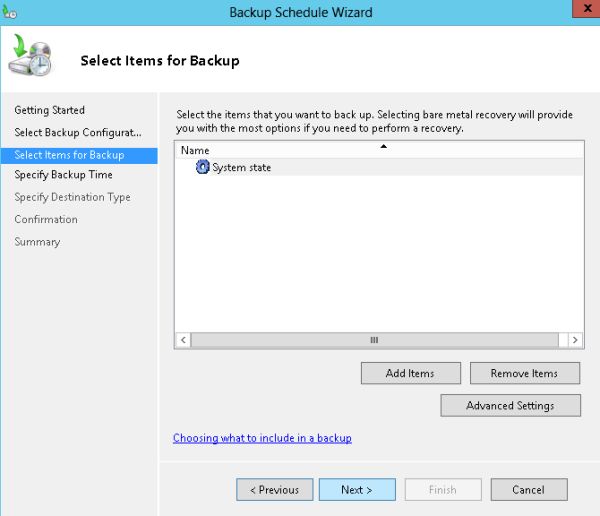Image resolution: width=600 pixels, height=516 pixels.
Task: Sort the list by the Name column header
Action: coord(379,150)
